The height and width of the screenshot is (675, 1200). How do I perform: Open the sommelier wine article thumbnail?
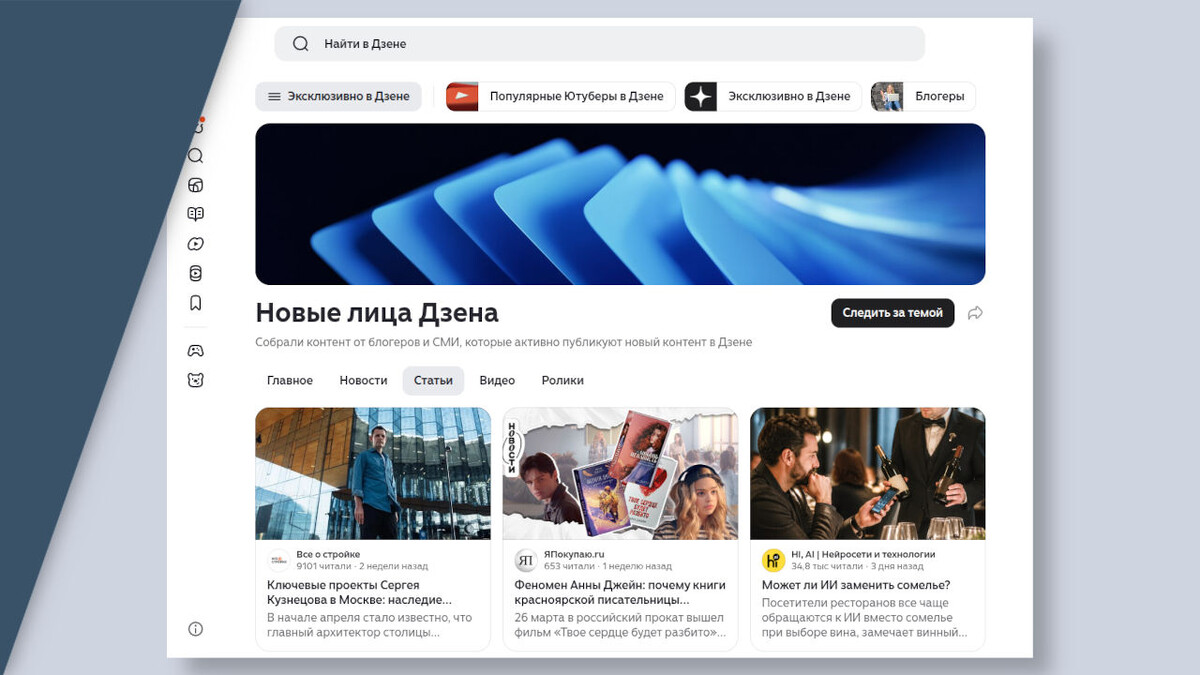(x=868, y=473)
